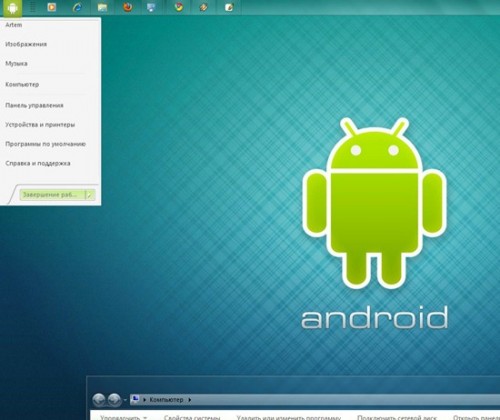Click Свойства системы in explorer toolbar

click(x=192, y=417)
